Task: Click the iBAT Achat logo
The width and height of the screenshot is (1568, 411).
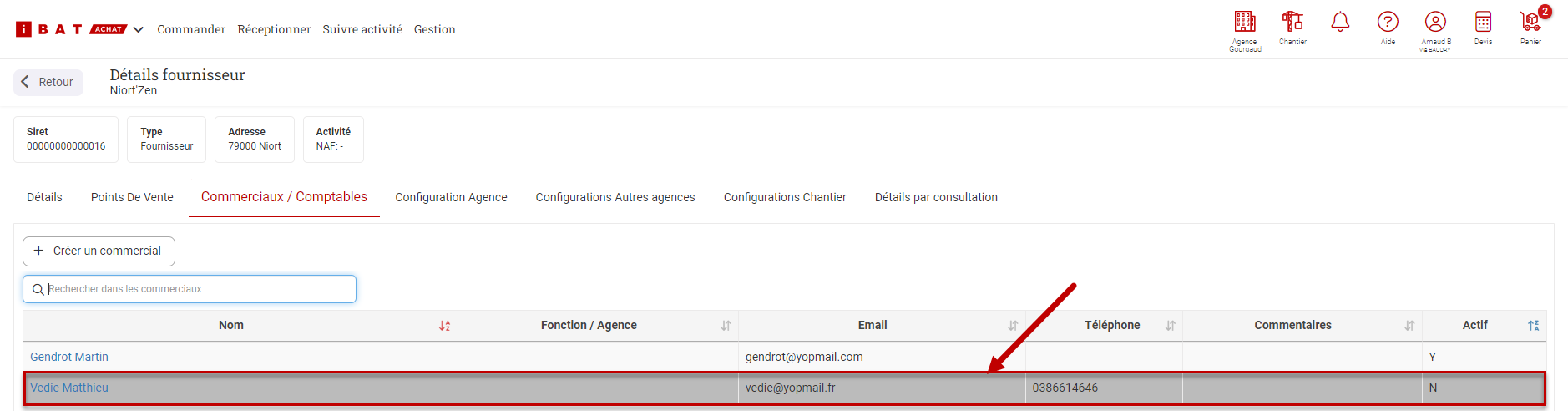Action: [71, 29]
